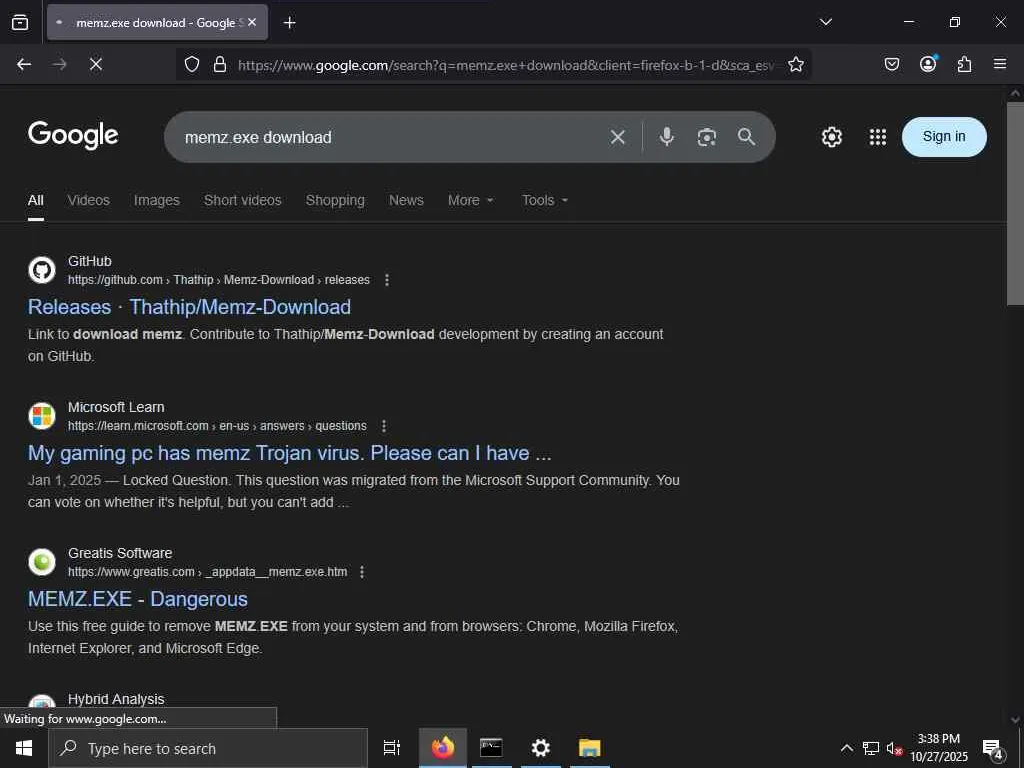This screenshot has height=768, width=1024.
Task: Click the page vertical scrollbar thumb
Action: click(1015, 203)
